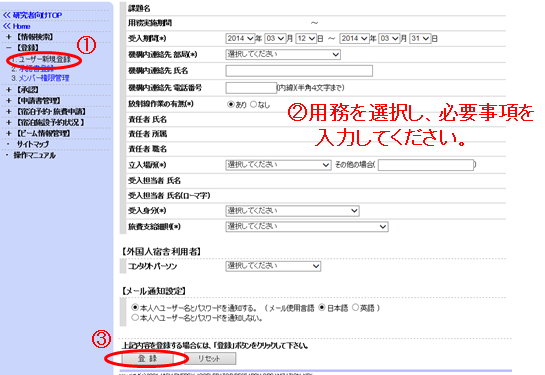Open the コンタクトパーソン dropdown
The image size is (545, 375).
coord(273,266)
